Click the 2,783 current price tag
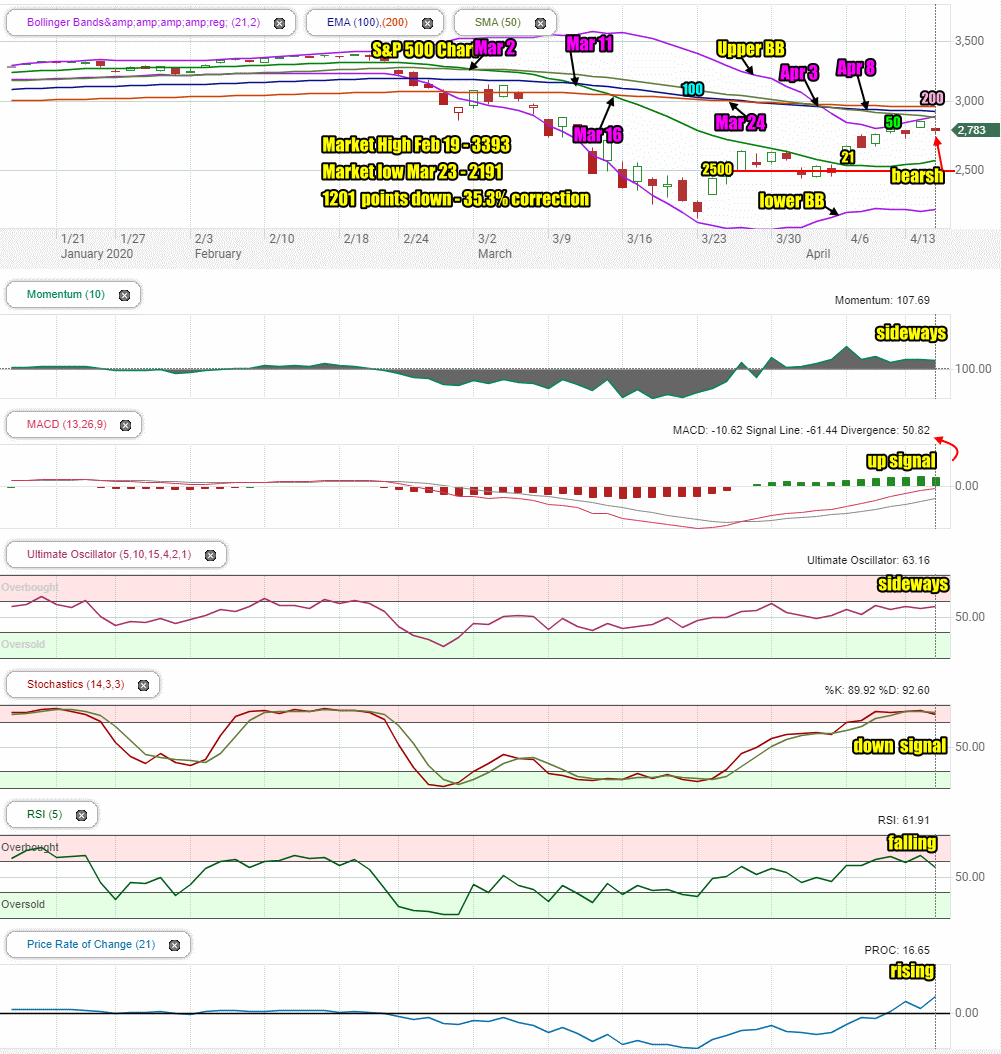Screen dimensions: 1001x1054 point(975,130)
